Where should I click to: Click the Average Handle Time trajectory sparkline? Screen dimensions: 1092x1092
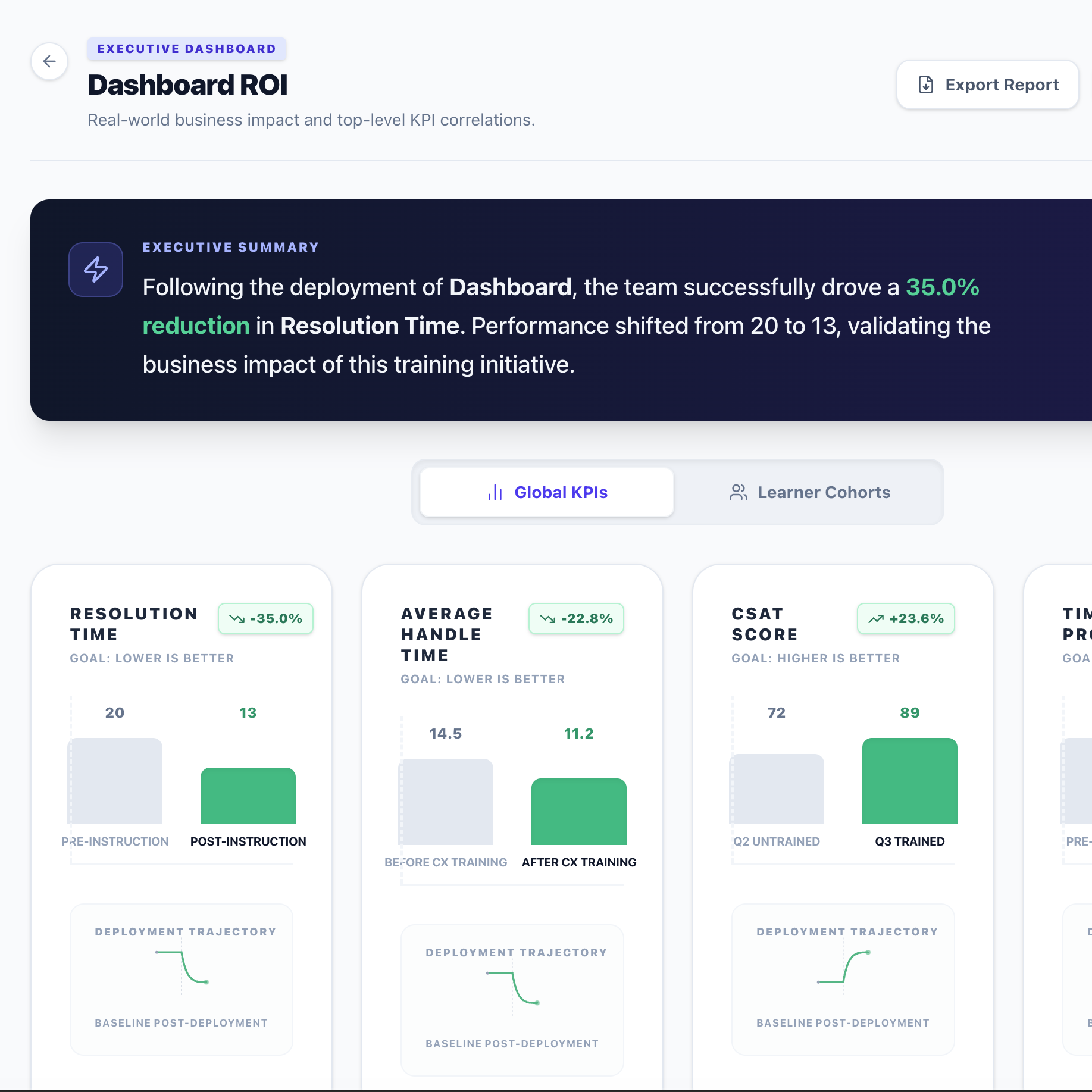pos(512,988)
